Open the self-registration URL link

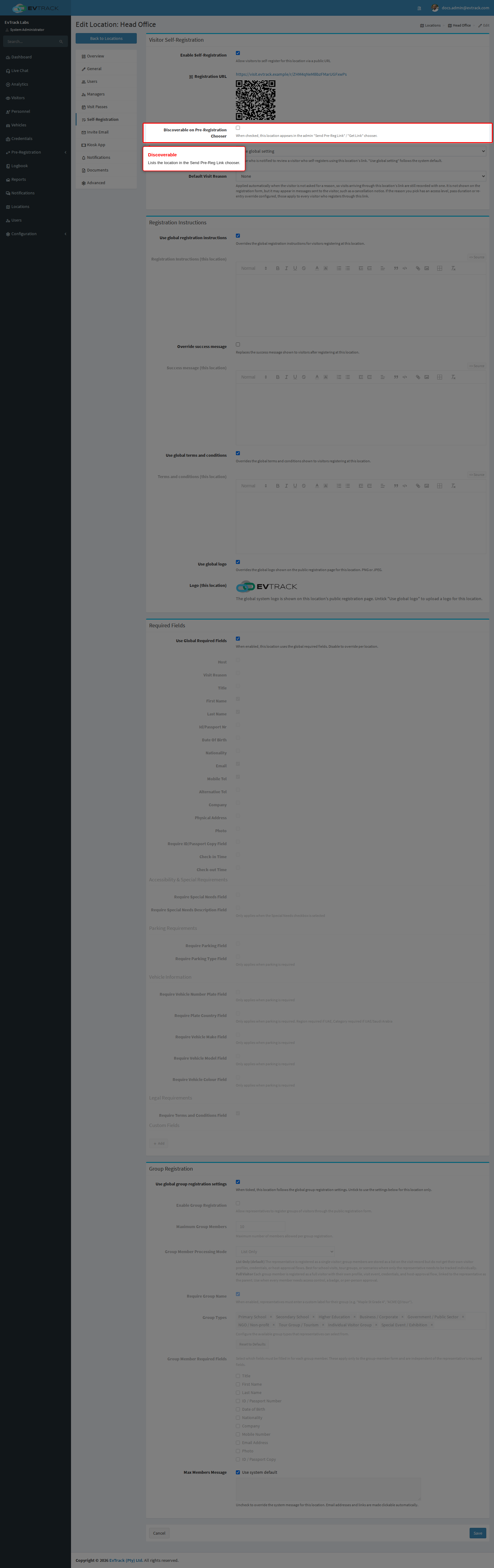tap(291, 74)
